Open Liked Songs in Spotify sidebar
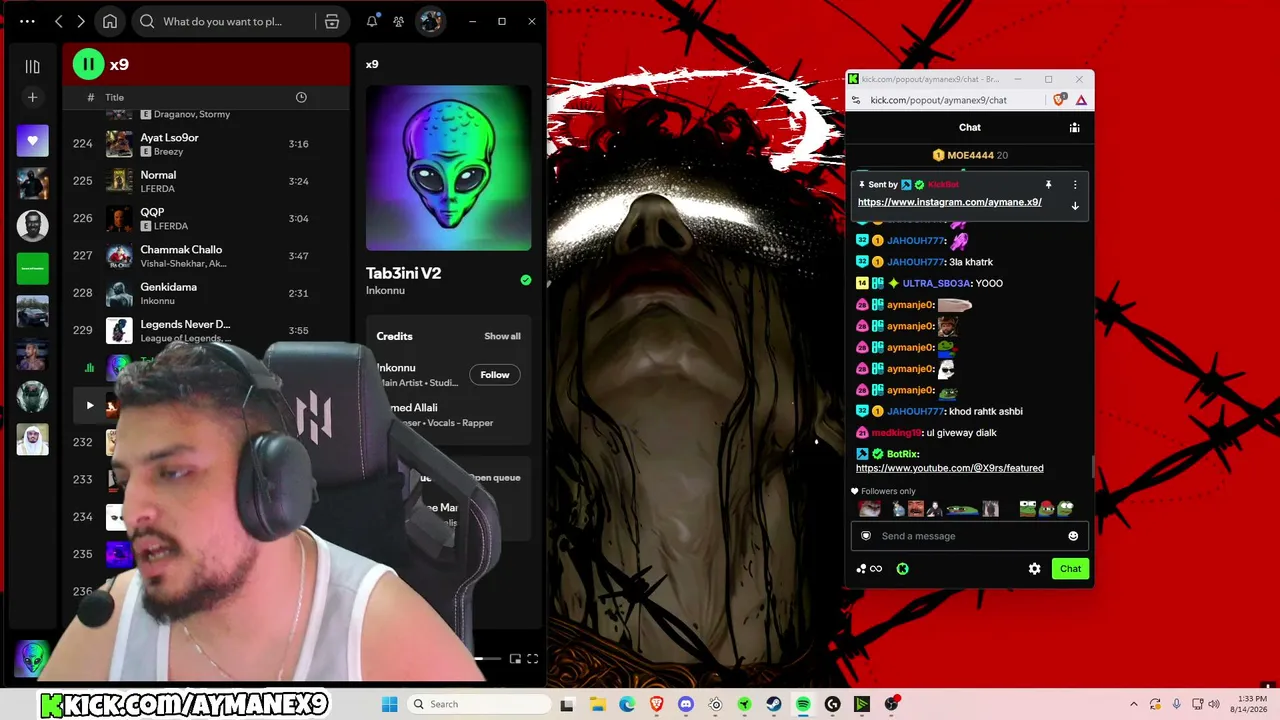The image size is (1280, 720). (32, 141)
